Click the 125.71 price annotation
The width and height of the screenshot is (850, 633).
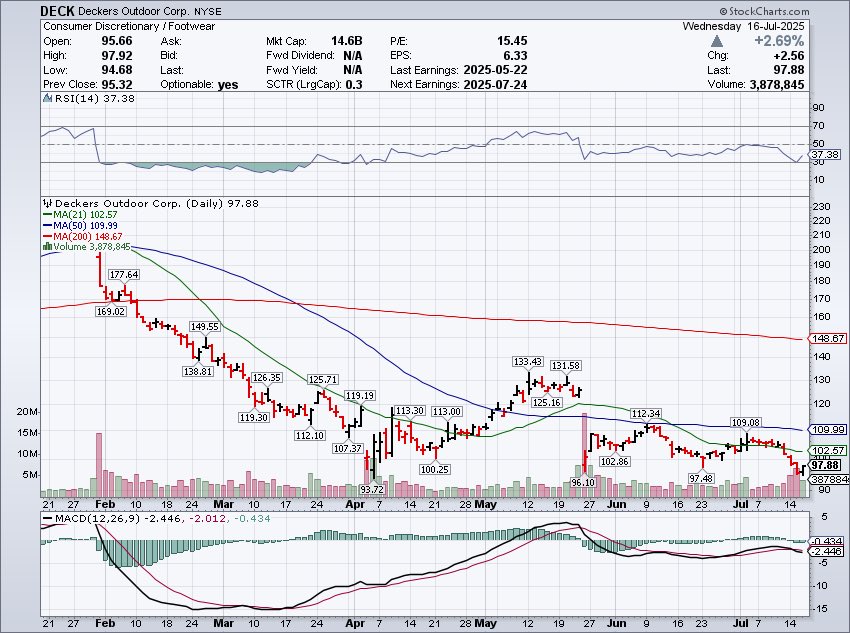323,379
